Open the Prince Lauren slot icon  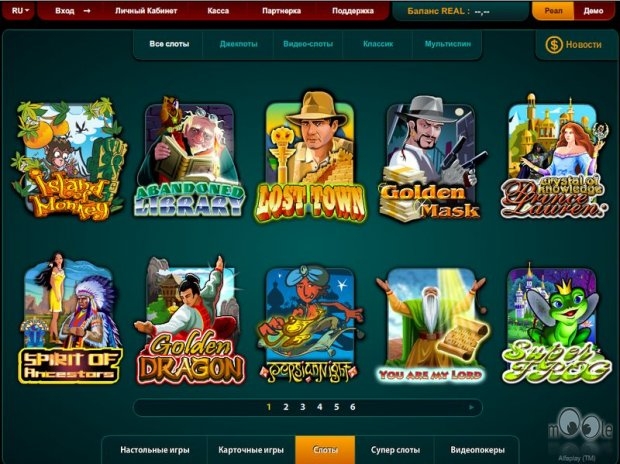click(554, 156)
